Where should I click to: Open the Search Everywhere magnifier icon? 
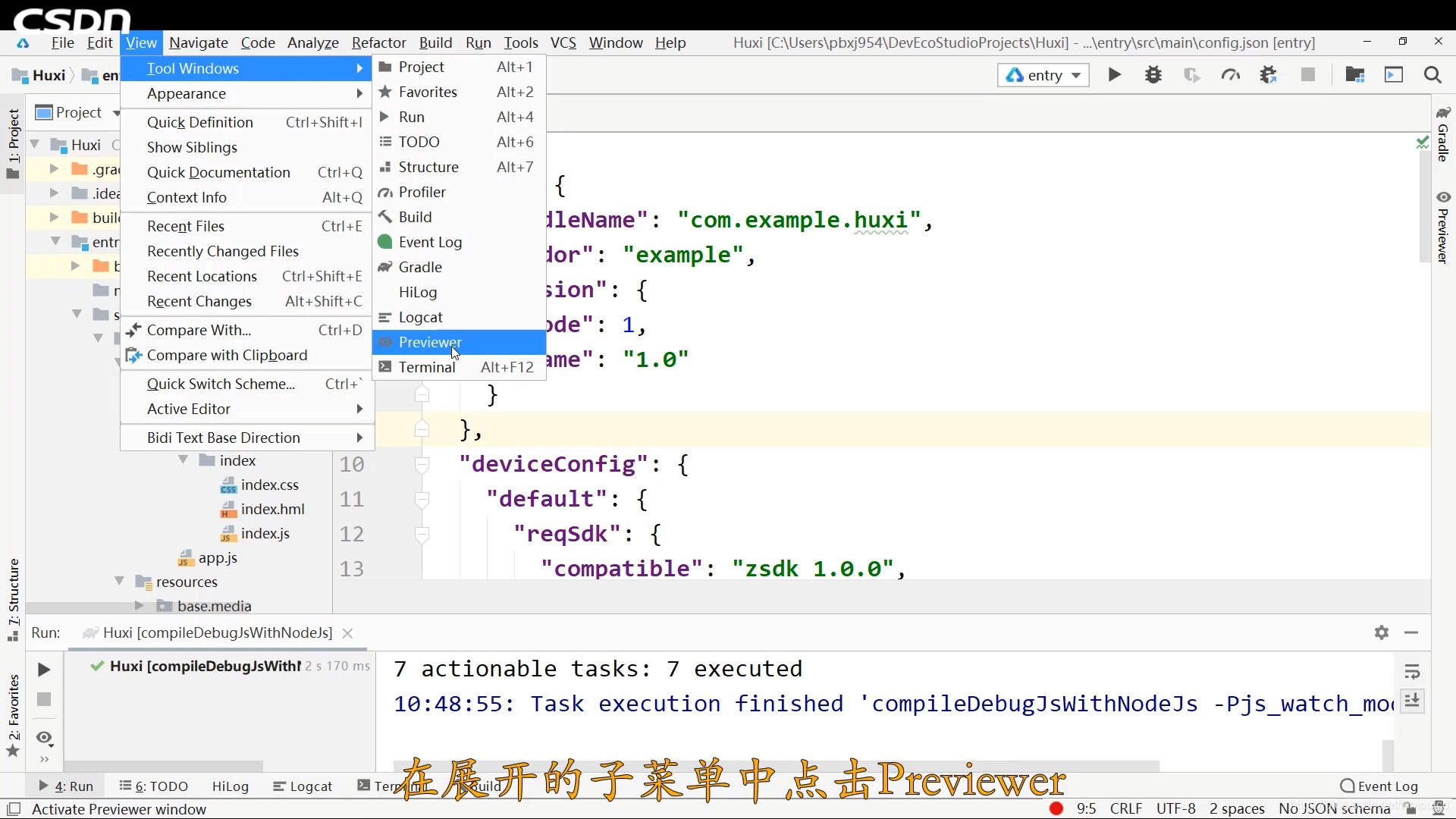click(x=1432, y=74)
